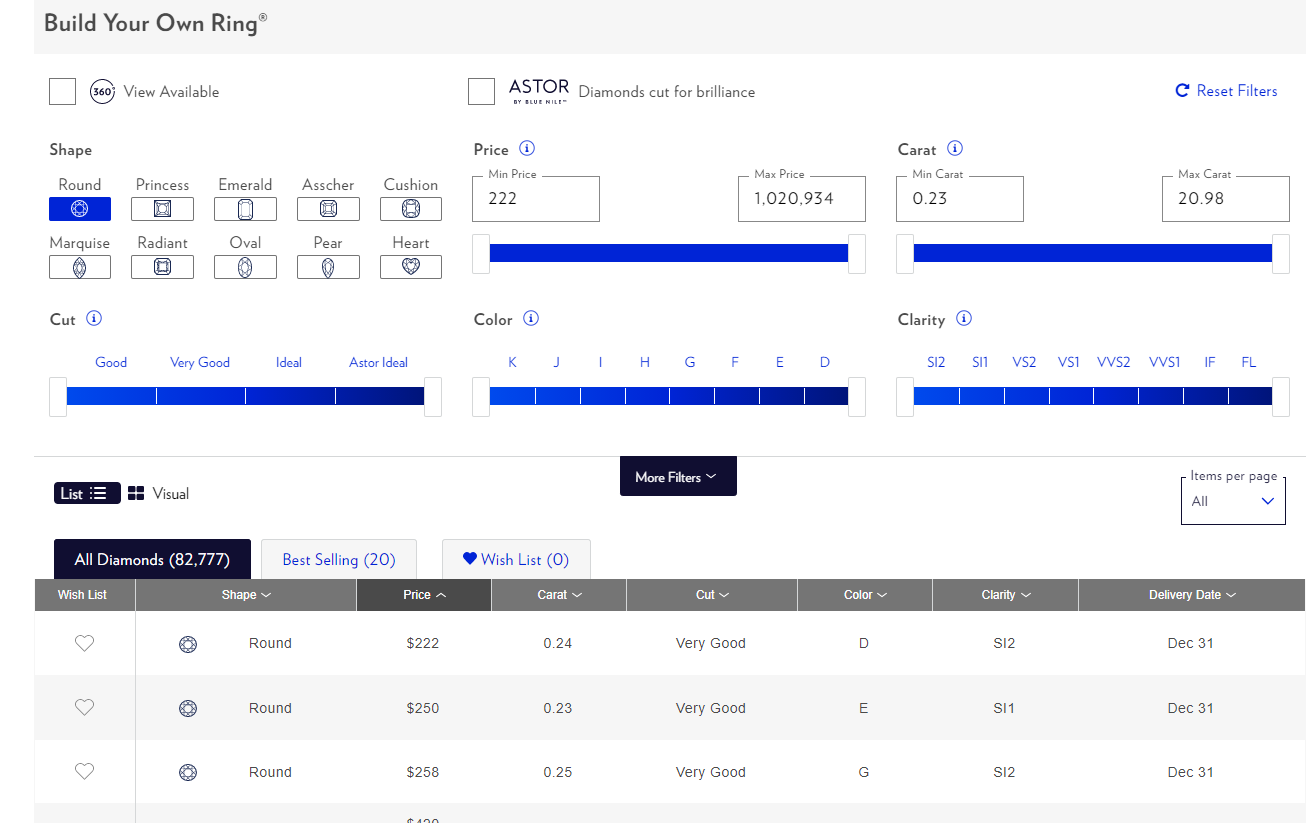Switch to Visual view
Screen dimensions: 1311x823
pyautogui.click(x=158, y=493)
